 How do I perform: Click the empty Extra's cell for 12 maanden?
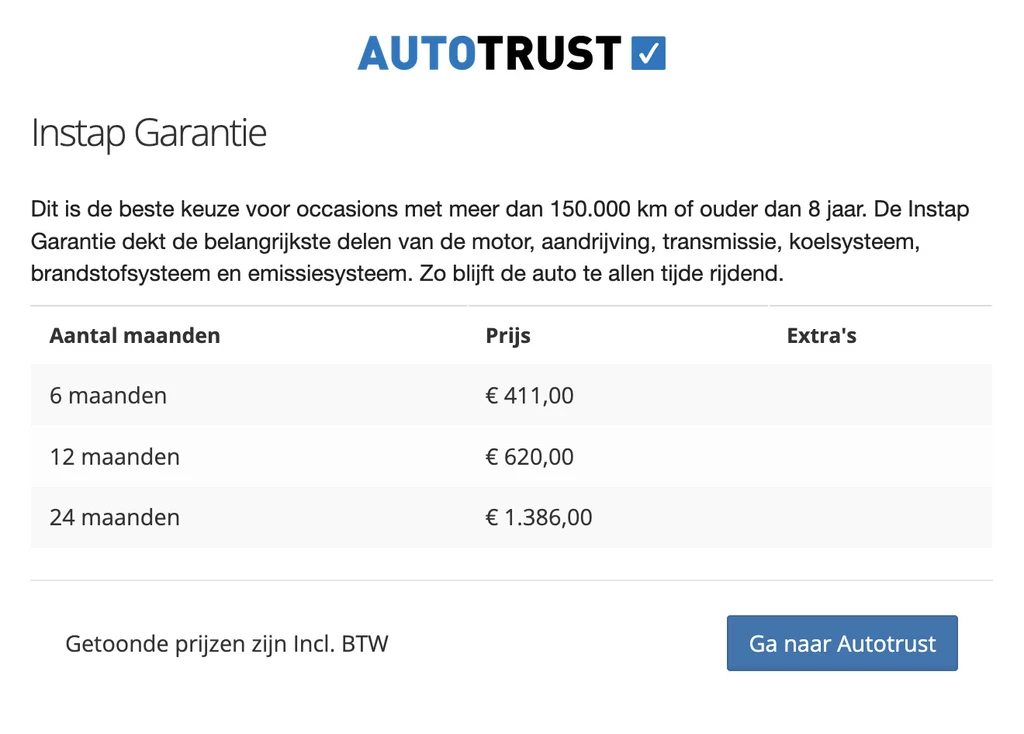click(x=880, y=457)
